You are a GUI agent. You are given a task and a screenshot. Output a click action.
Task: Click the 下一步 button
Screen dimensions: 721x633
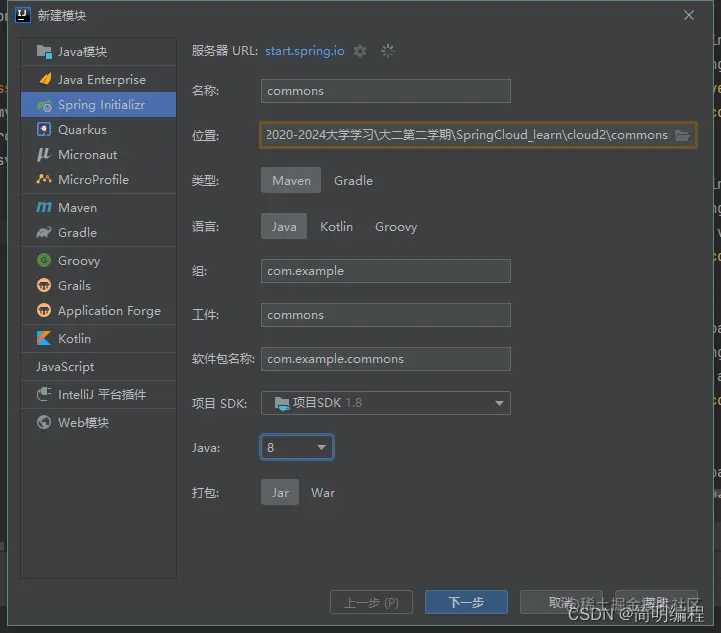point(466,602)
